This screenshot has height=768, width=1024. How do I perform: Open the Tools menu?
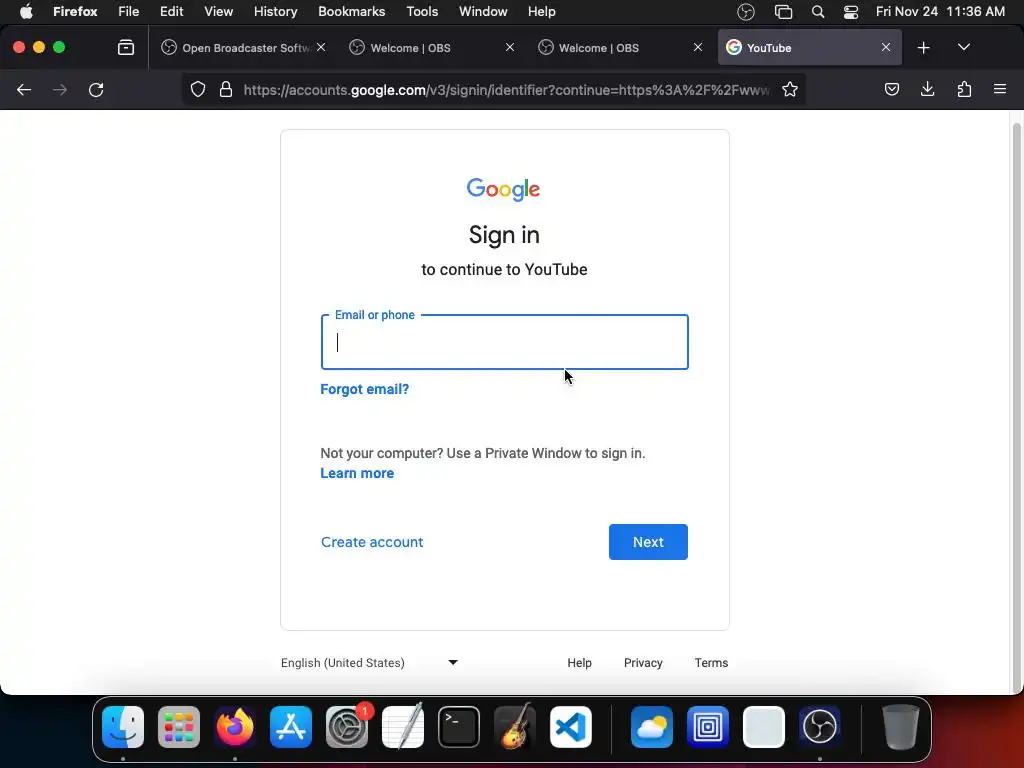tap(422, 12)
